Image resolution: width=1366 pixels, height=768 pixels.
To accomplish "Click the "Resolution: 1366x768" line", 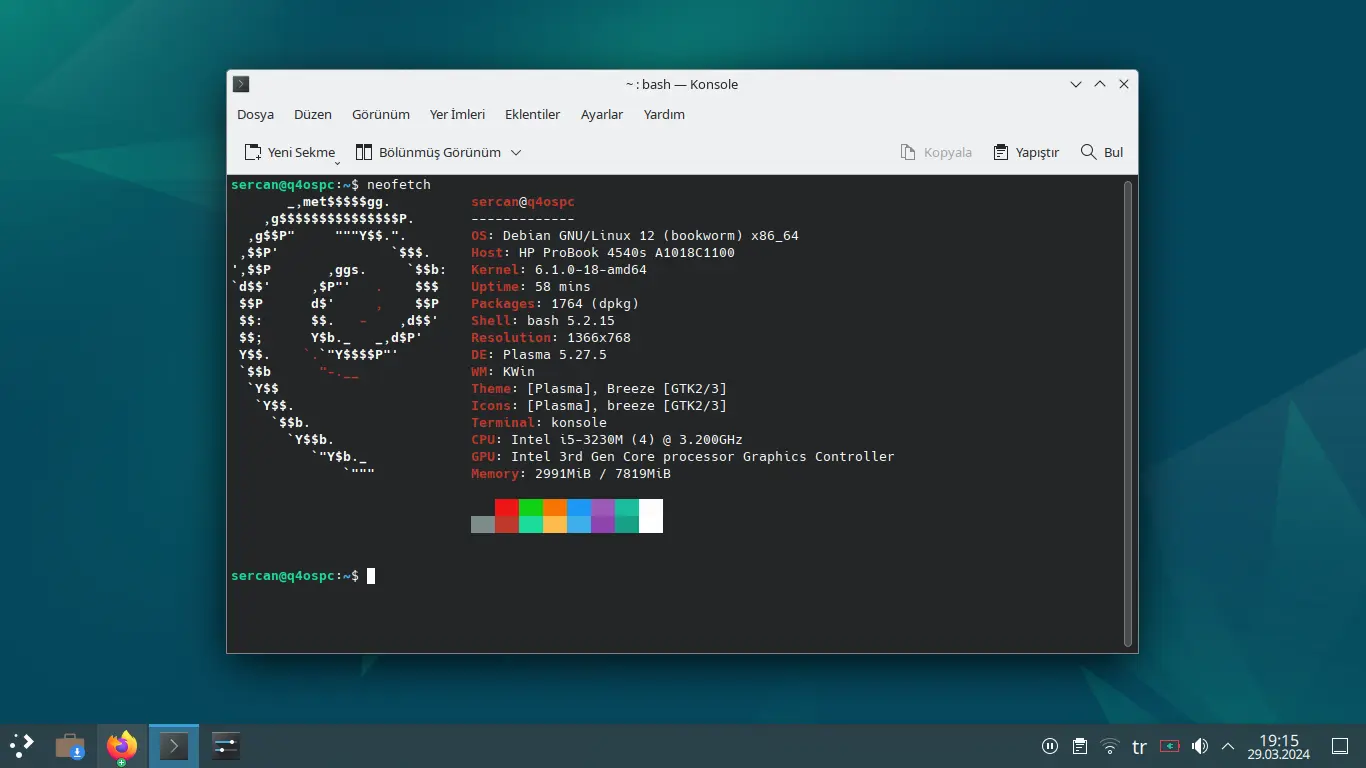I will (x=551, y=338).
